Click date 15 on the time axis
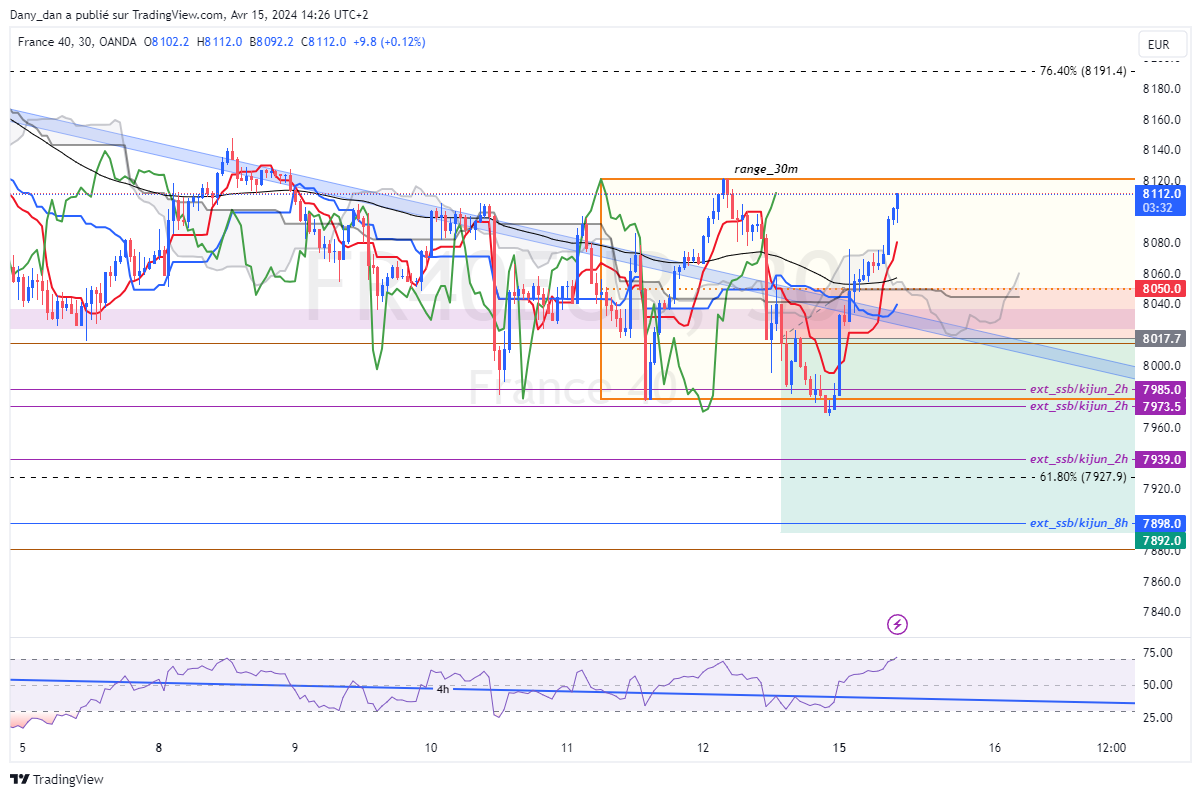 (839, 747)
